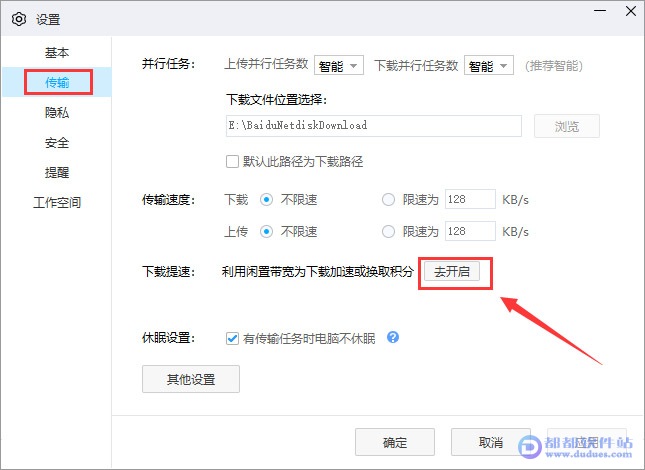Click the 取消 button
This screenshot has height=470, width=645.
(x=491, y=442)
